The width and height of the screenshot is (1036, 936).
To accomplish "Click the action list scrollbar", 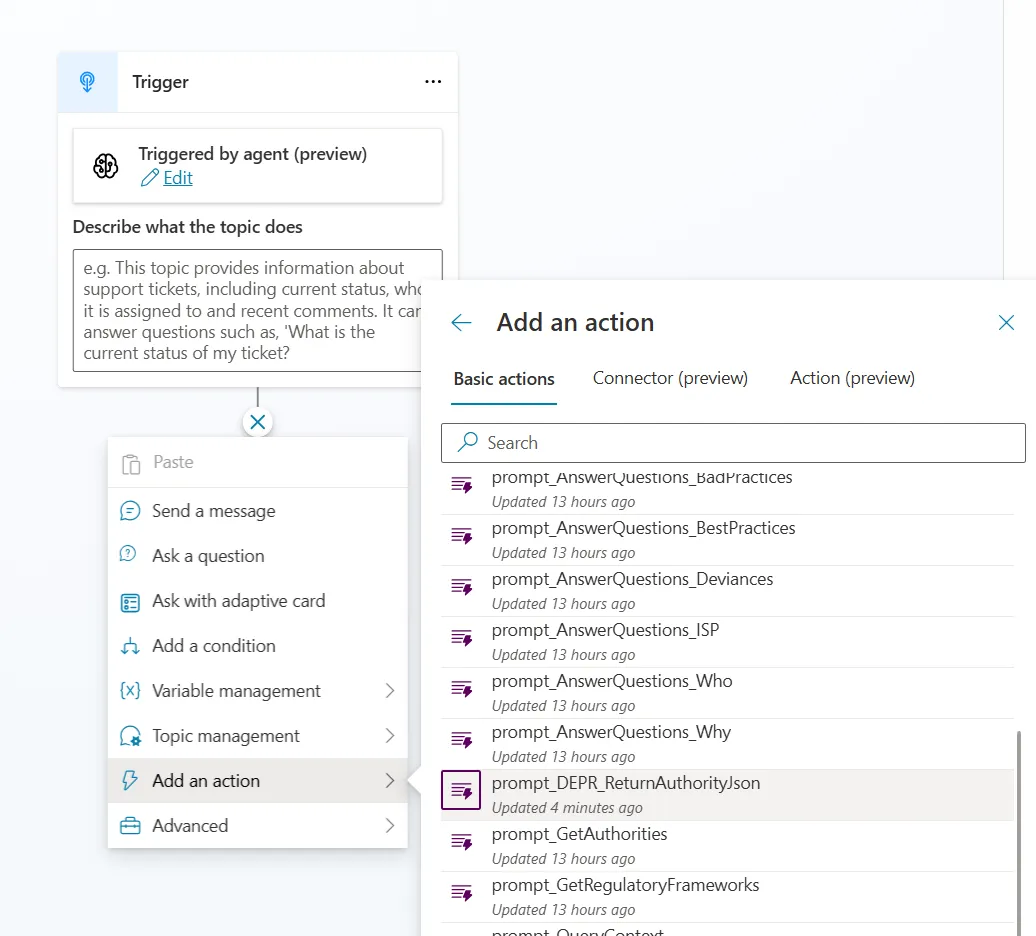I will 1018,832.
